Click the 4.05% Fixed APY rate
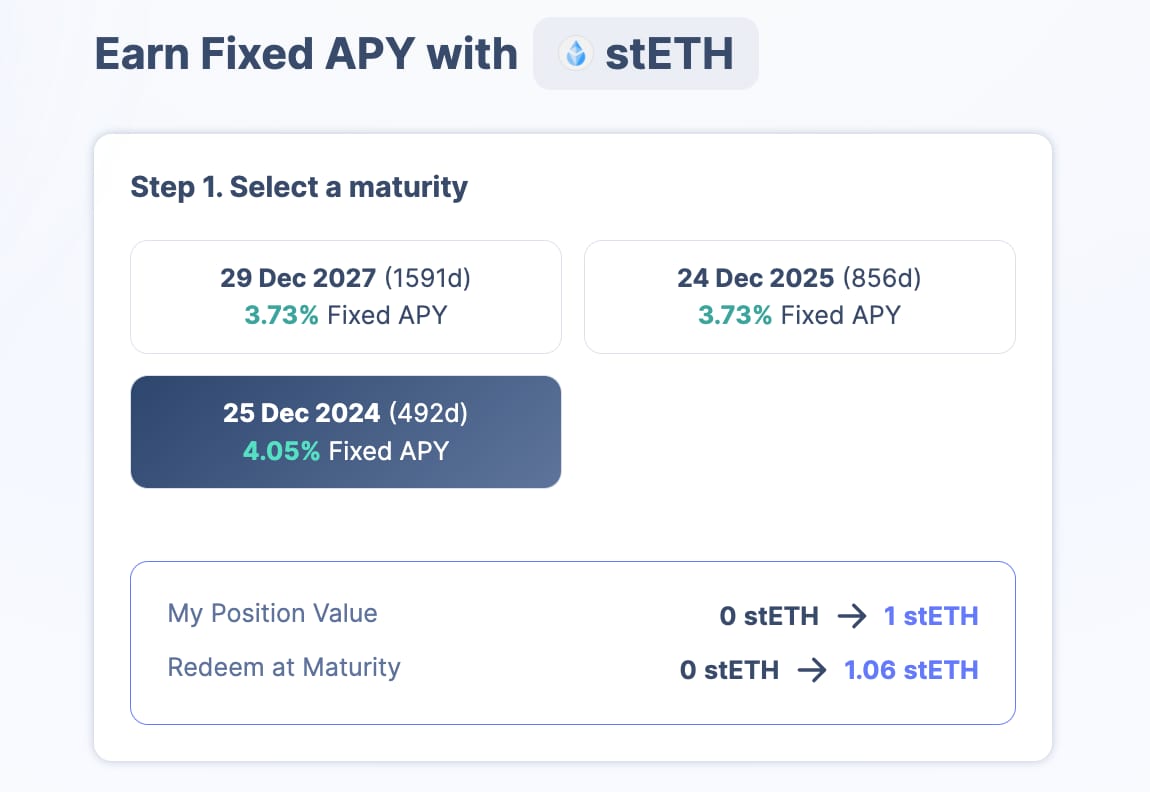 pos(281,451)
